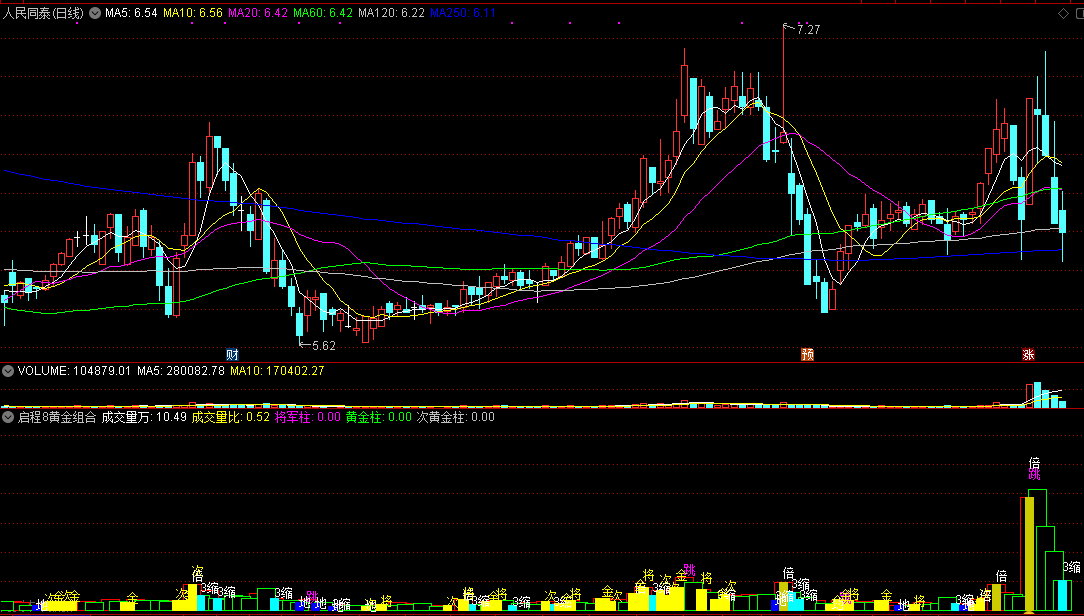Click the MA20: 6.42 label
The image size is (1084, 616).
pos(258,13)
